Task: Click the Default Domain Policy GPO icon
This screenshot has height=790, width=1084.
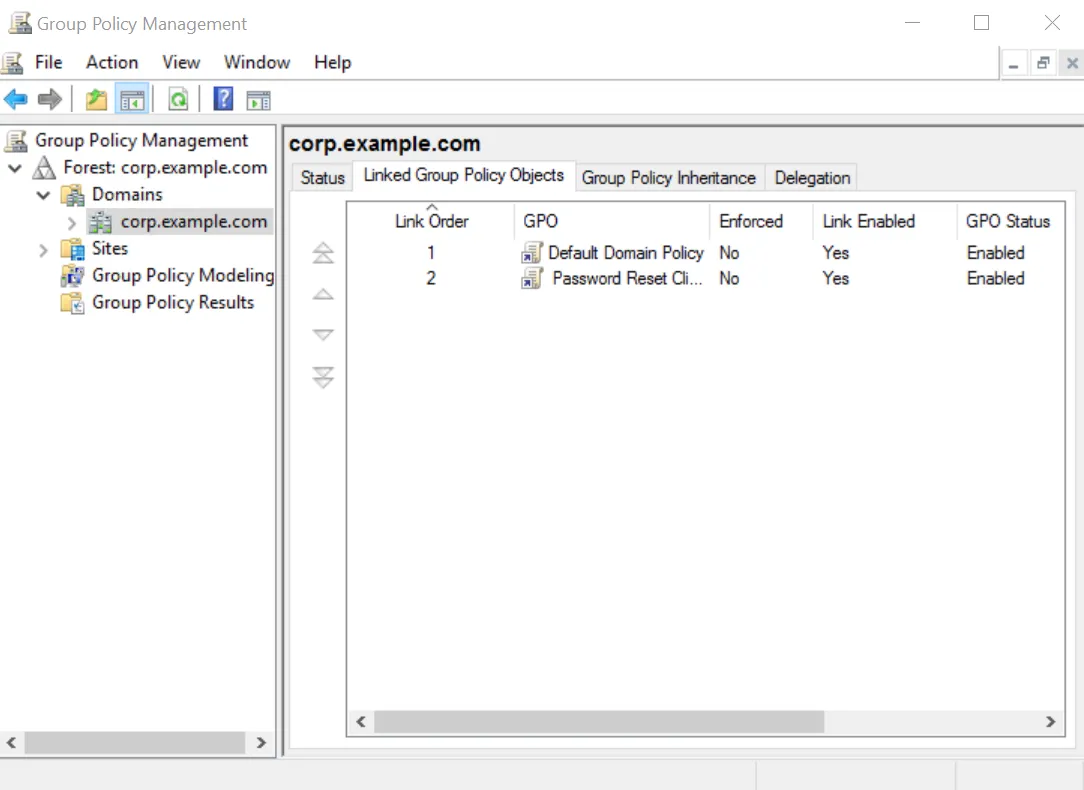Action: [x=532, y=253]
